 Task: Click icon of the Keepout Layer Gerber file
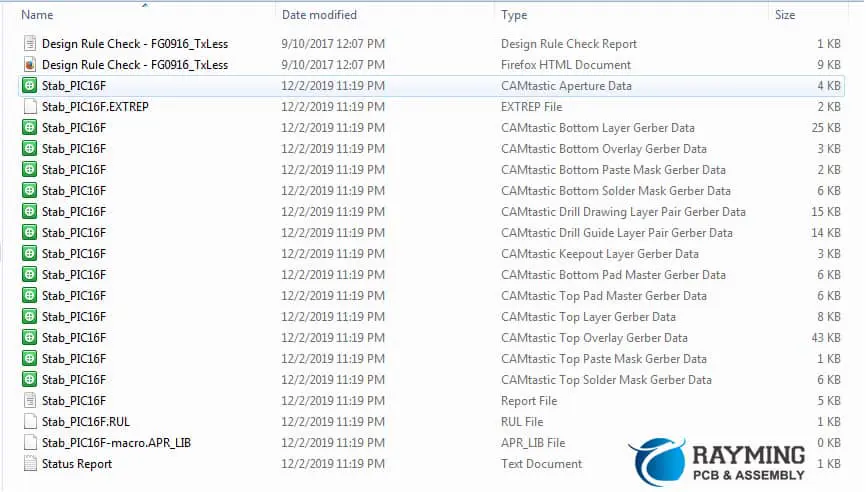(30, 254)
